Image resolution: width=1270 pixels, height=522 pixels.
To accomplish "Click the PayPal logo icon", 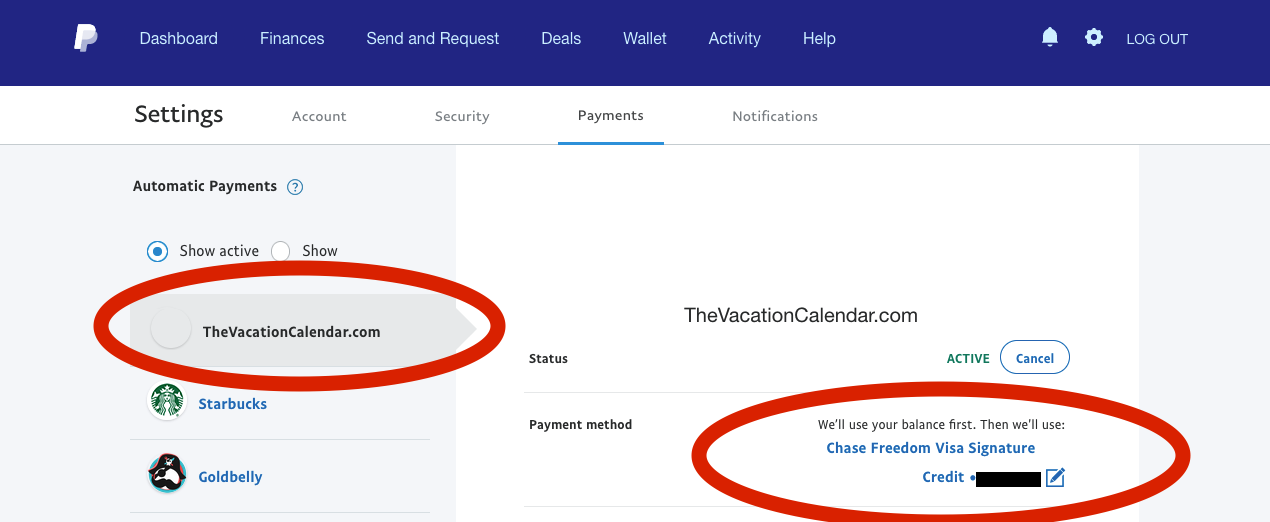I will click(x=85, y=39).
